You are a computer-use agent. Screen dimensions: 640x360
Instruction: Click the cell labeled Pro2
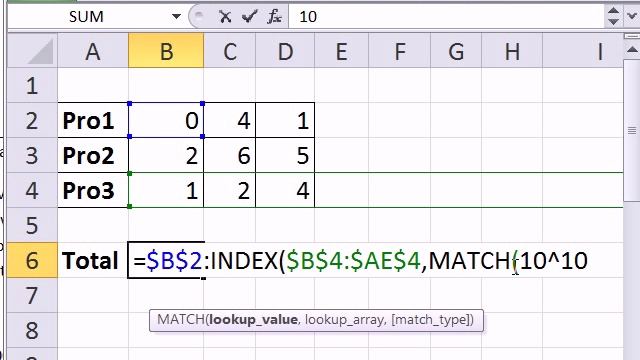click(x=93, y=156)
